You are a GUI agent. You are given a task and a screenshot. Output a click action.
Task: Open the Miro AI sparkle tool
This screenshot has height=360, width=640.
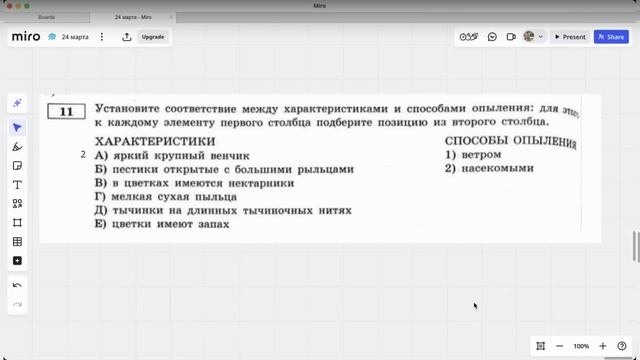click(x=17, y=103)
